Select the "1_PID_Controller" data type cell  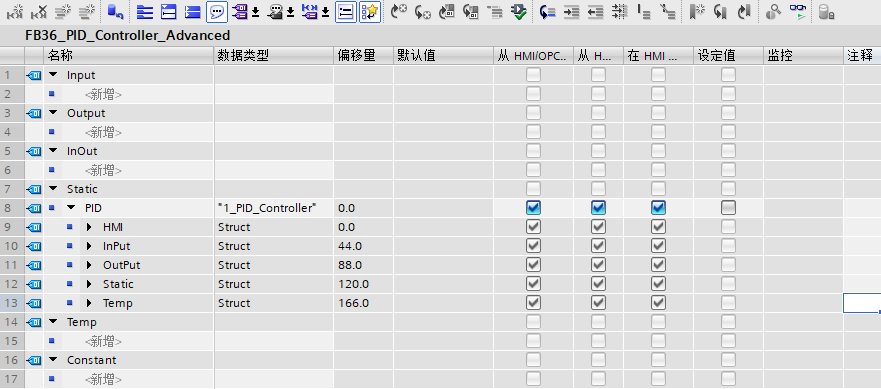point(274,208)
